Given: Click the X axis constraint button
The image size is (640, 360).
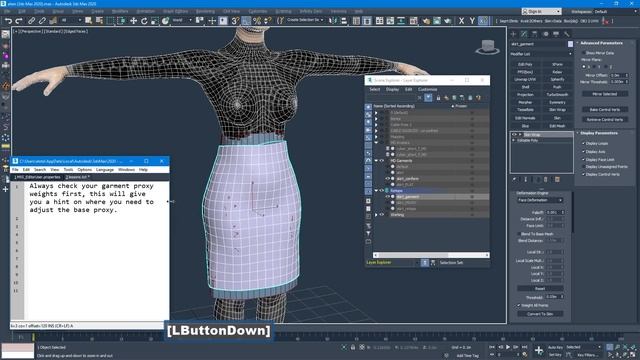Looking at the screenshot, I should point(461,21).
